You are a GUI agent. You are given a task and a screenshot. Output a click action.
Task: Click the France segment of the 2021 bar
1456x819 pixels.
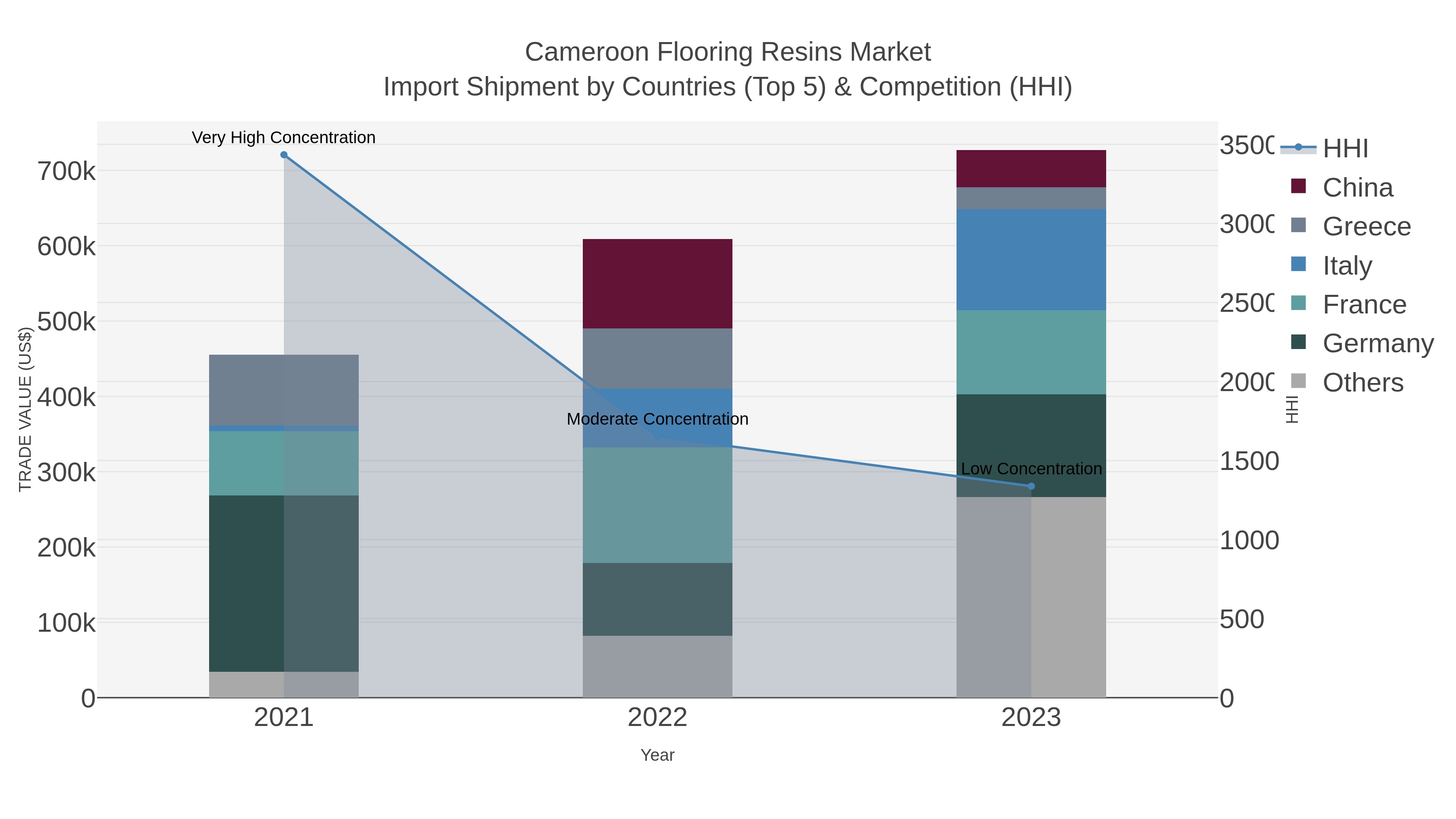(x=284, y=463)
